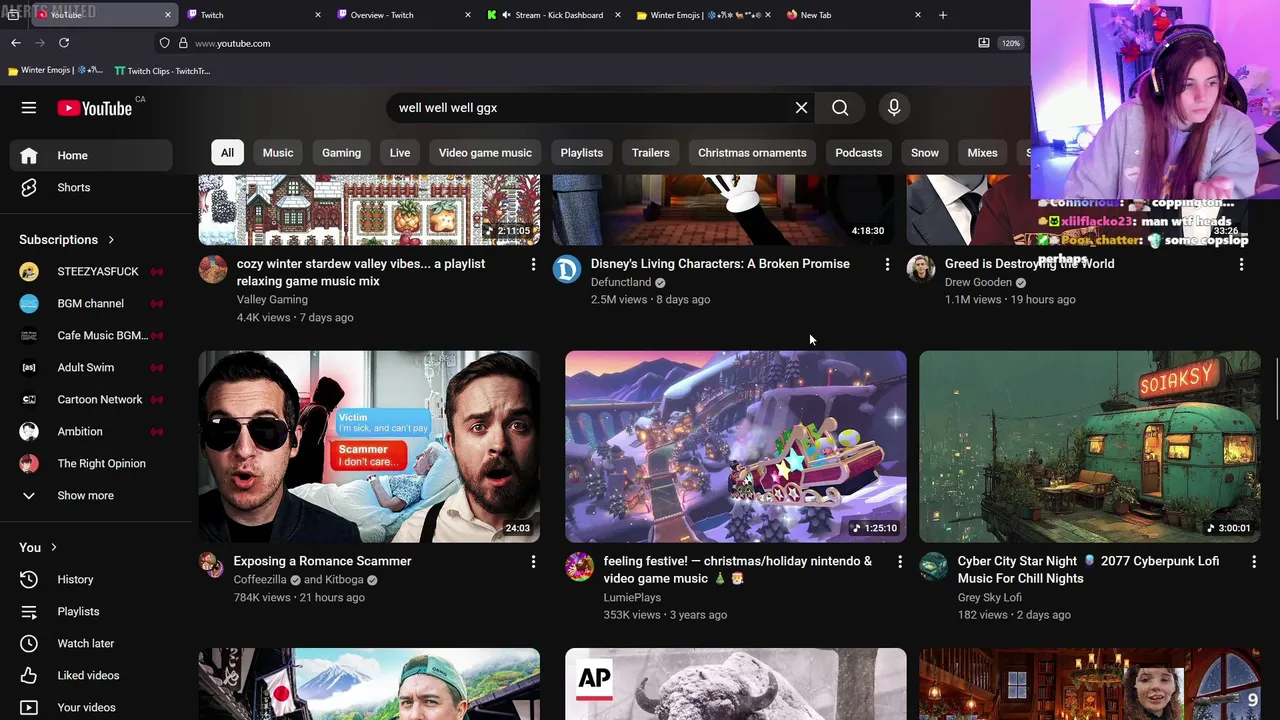Open BGM channel subscription
Screen dimensions: 1280x720
point(91,303)
